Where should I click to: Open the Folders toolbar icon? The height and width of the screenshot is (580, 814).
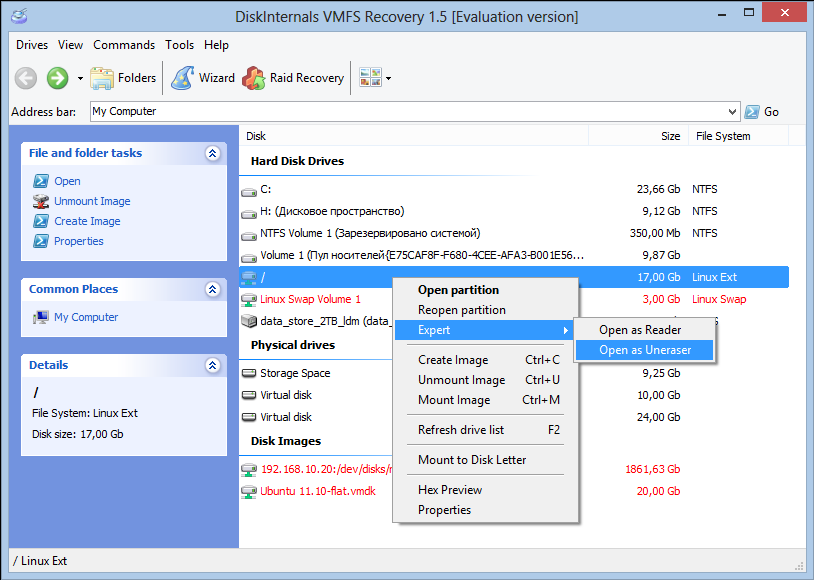102,78
